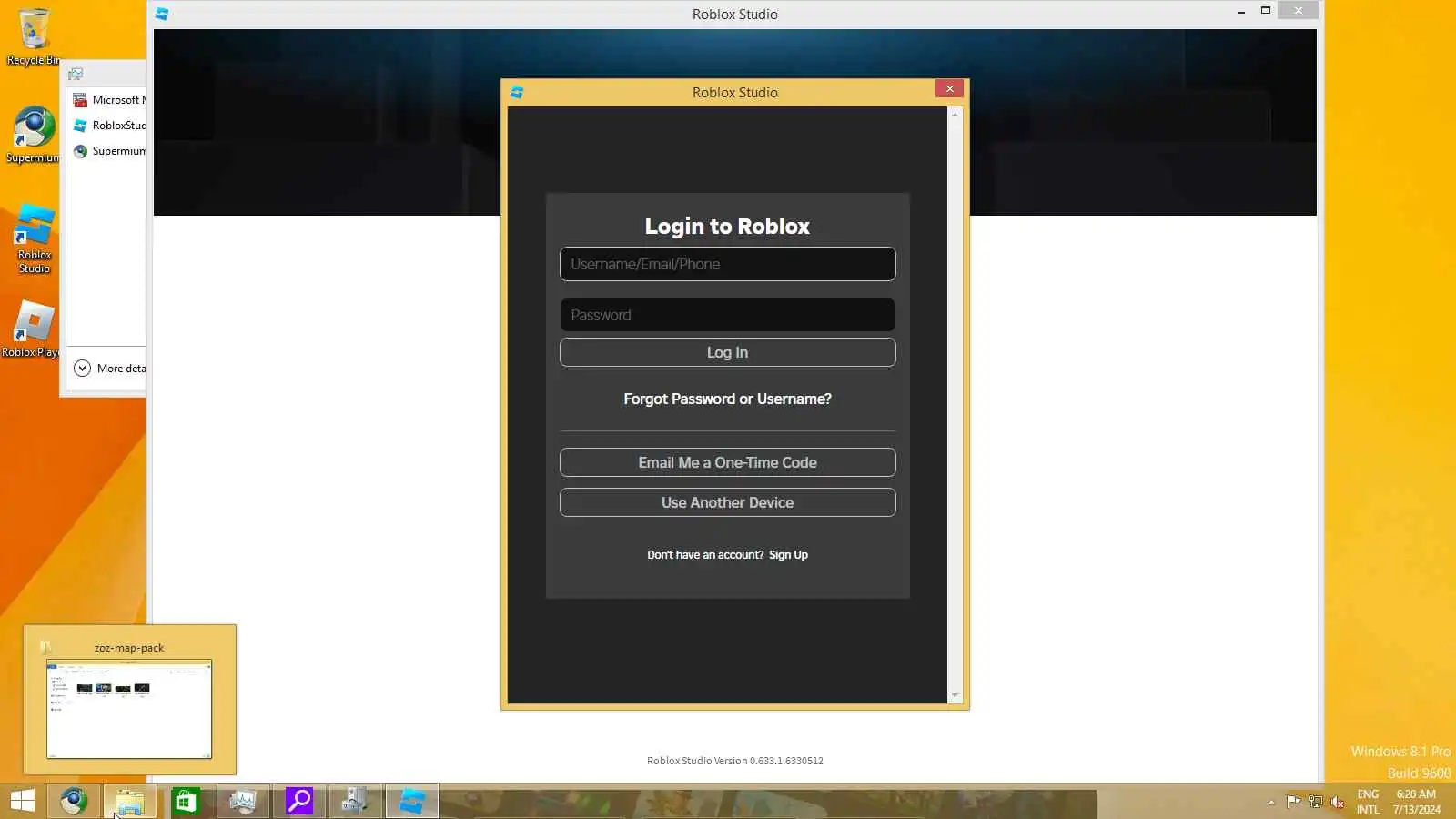This screenshot has width=1456, height=819.
Task: Launch Windows Store from the taskbar
Action: (186, 801)
